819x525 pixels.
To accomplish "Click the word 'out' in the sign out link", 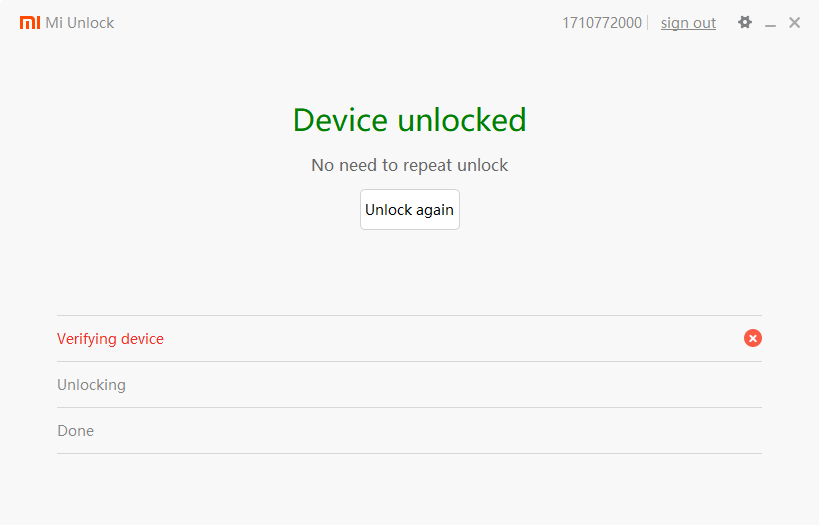I will tap(703, 23).
